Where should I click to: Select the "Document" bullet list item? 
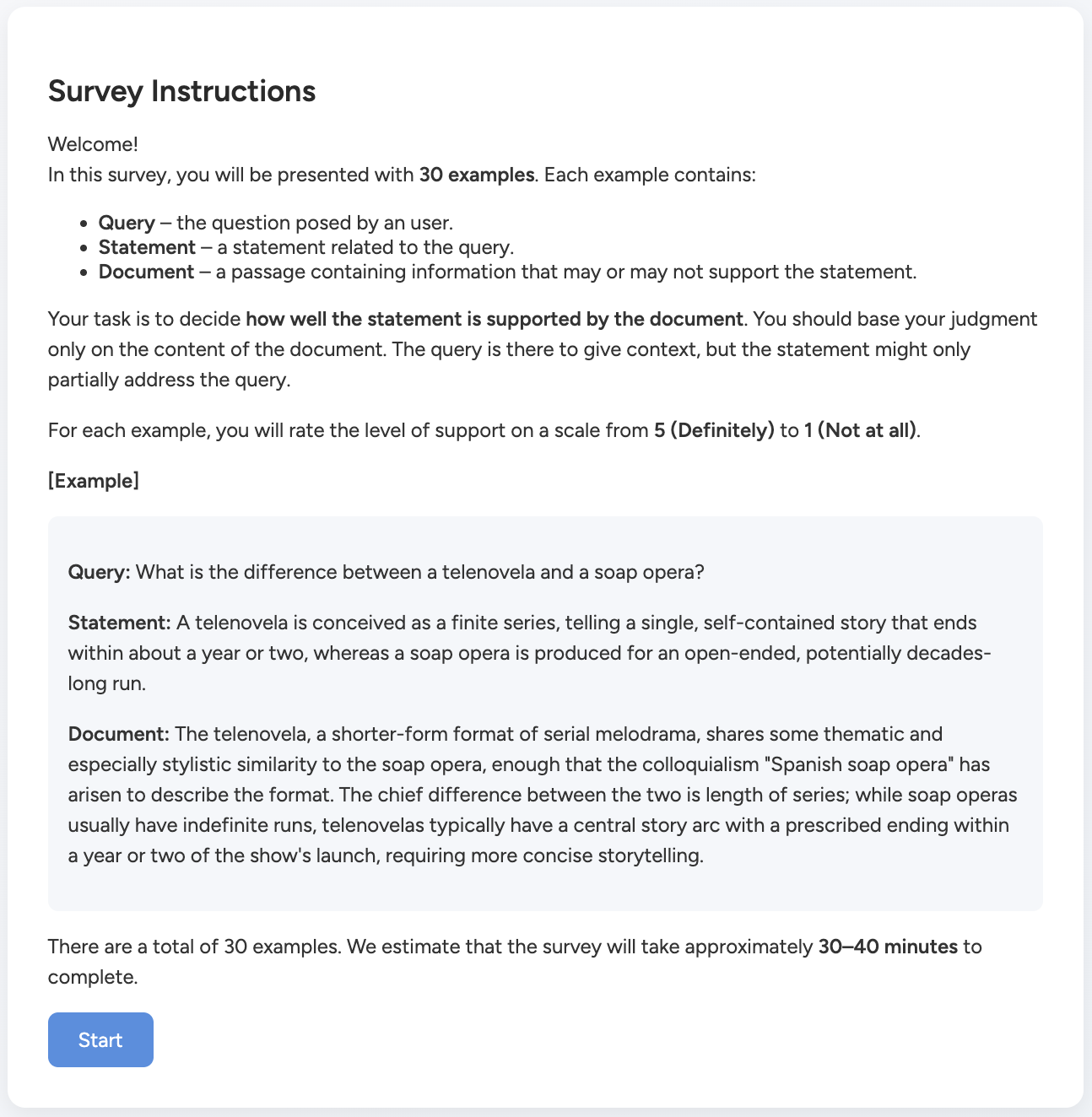[x=506, y=273]
